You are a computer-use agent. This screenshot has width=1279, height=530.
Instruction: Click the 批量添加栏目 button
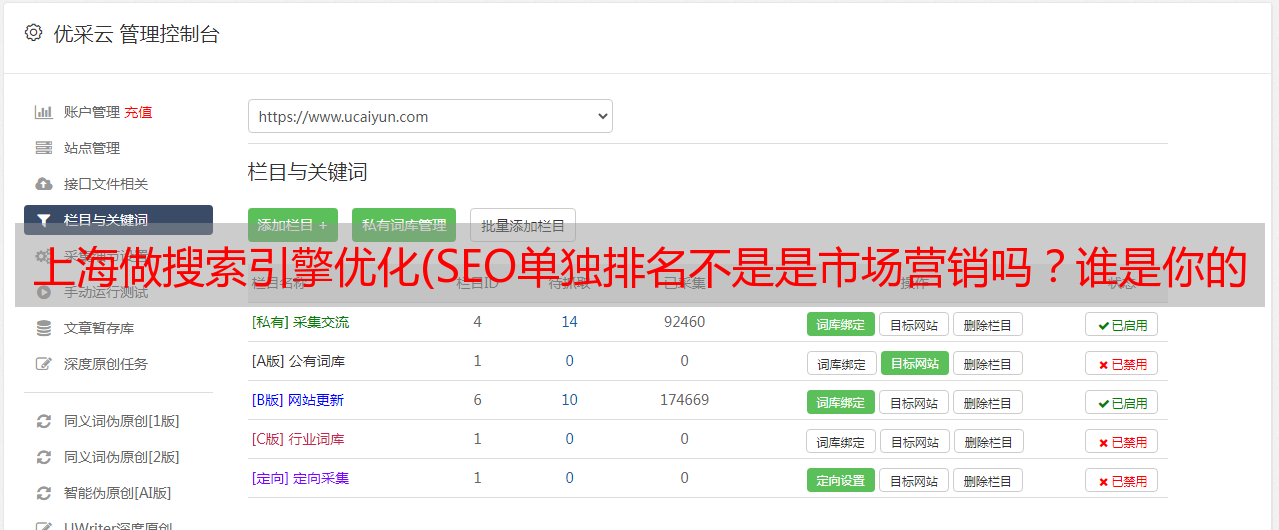pyautogui.click(x=523, y=225)
